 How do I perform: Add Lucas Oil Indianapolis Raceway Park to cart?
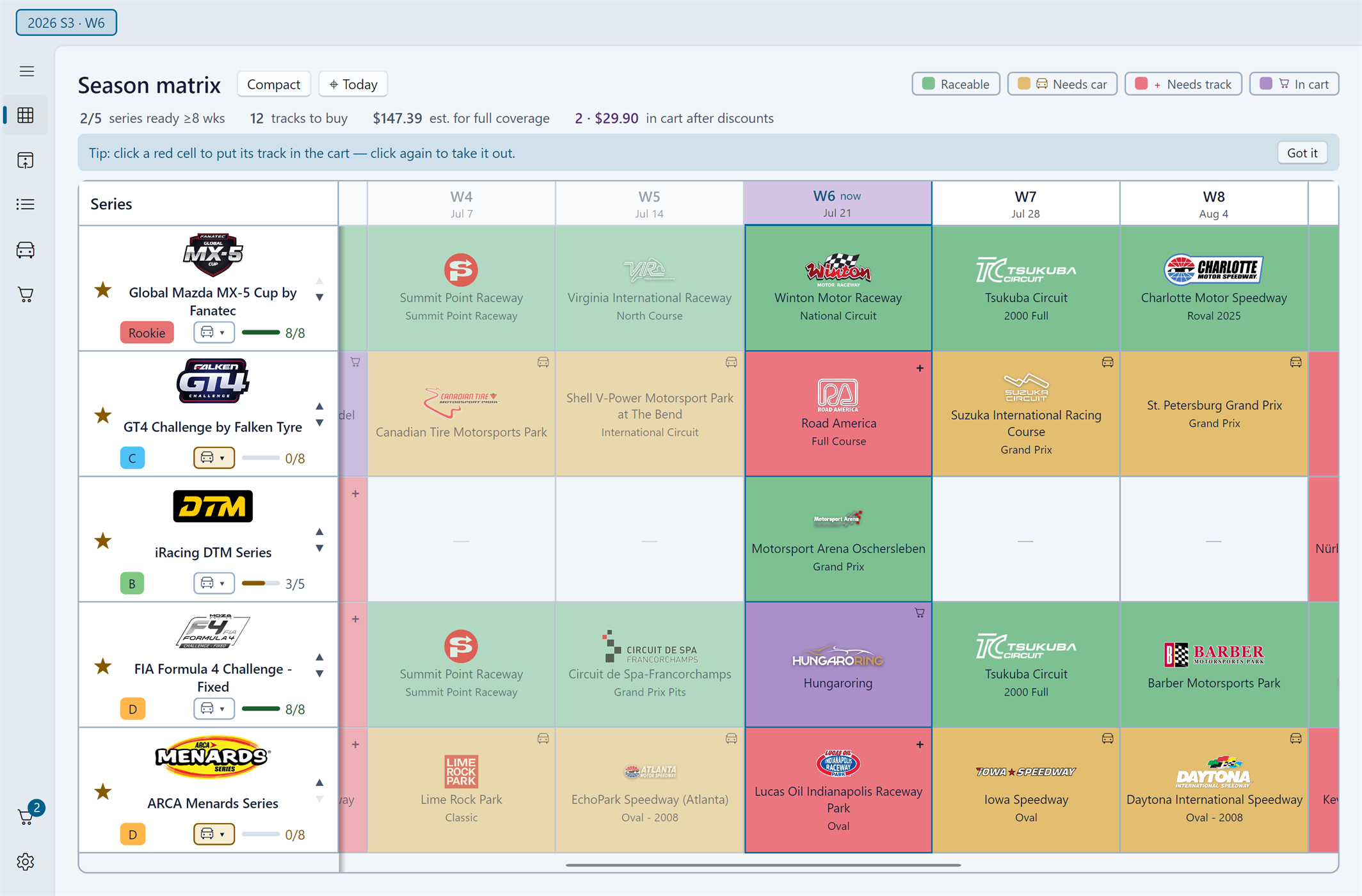pos(838,790)
